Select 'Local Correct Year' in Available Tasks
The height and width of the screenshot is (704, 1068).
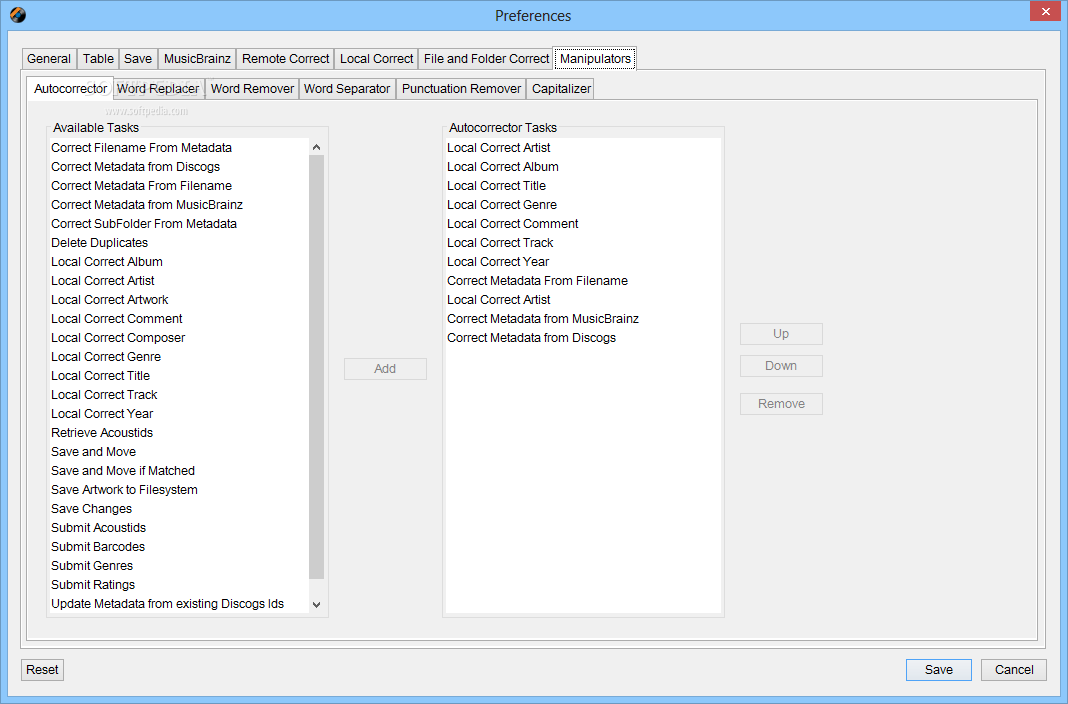[179, 415]
